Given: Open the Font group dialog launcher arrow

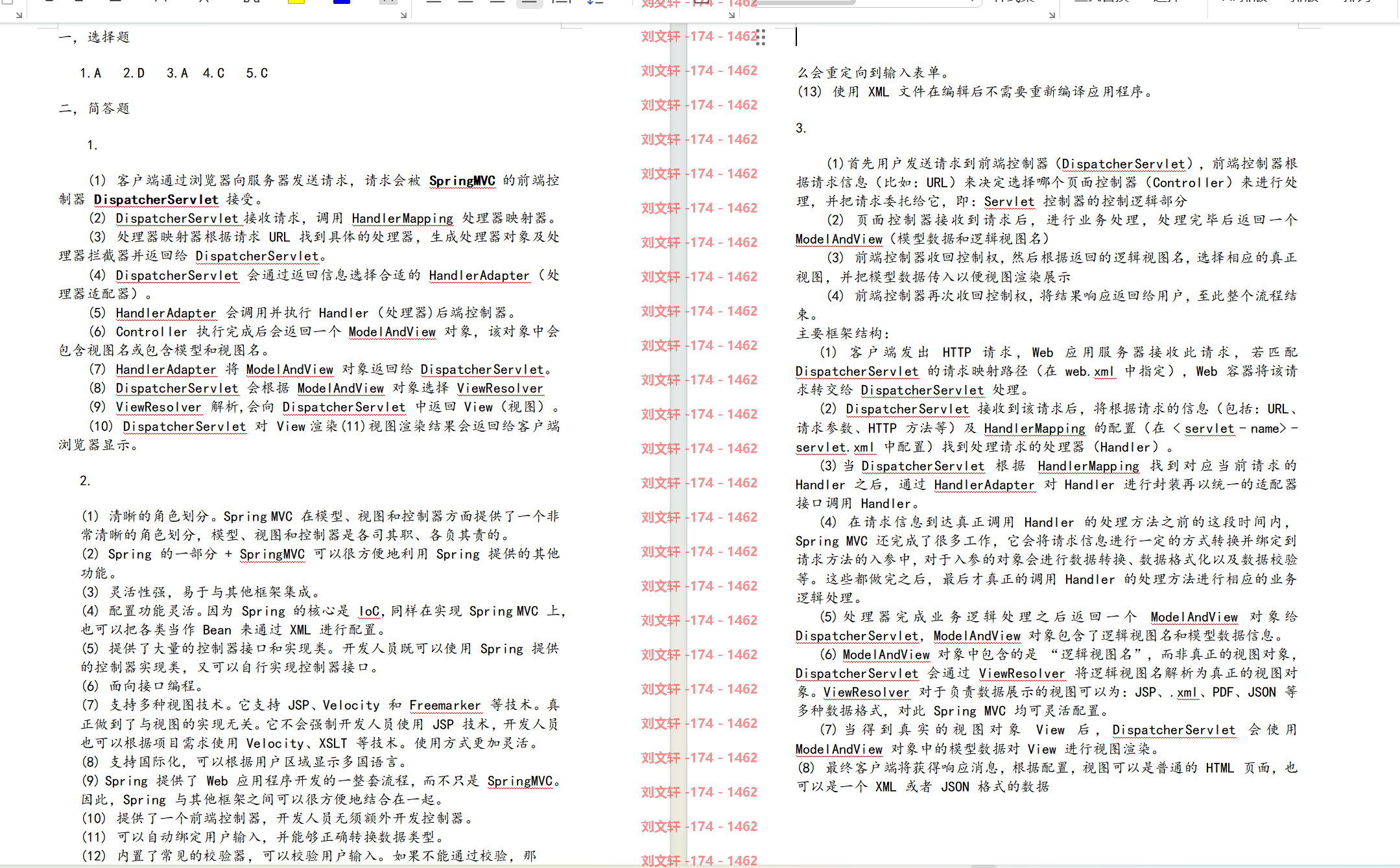Looking at the screenshot, I should click(x=403, y=14).
